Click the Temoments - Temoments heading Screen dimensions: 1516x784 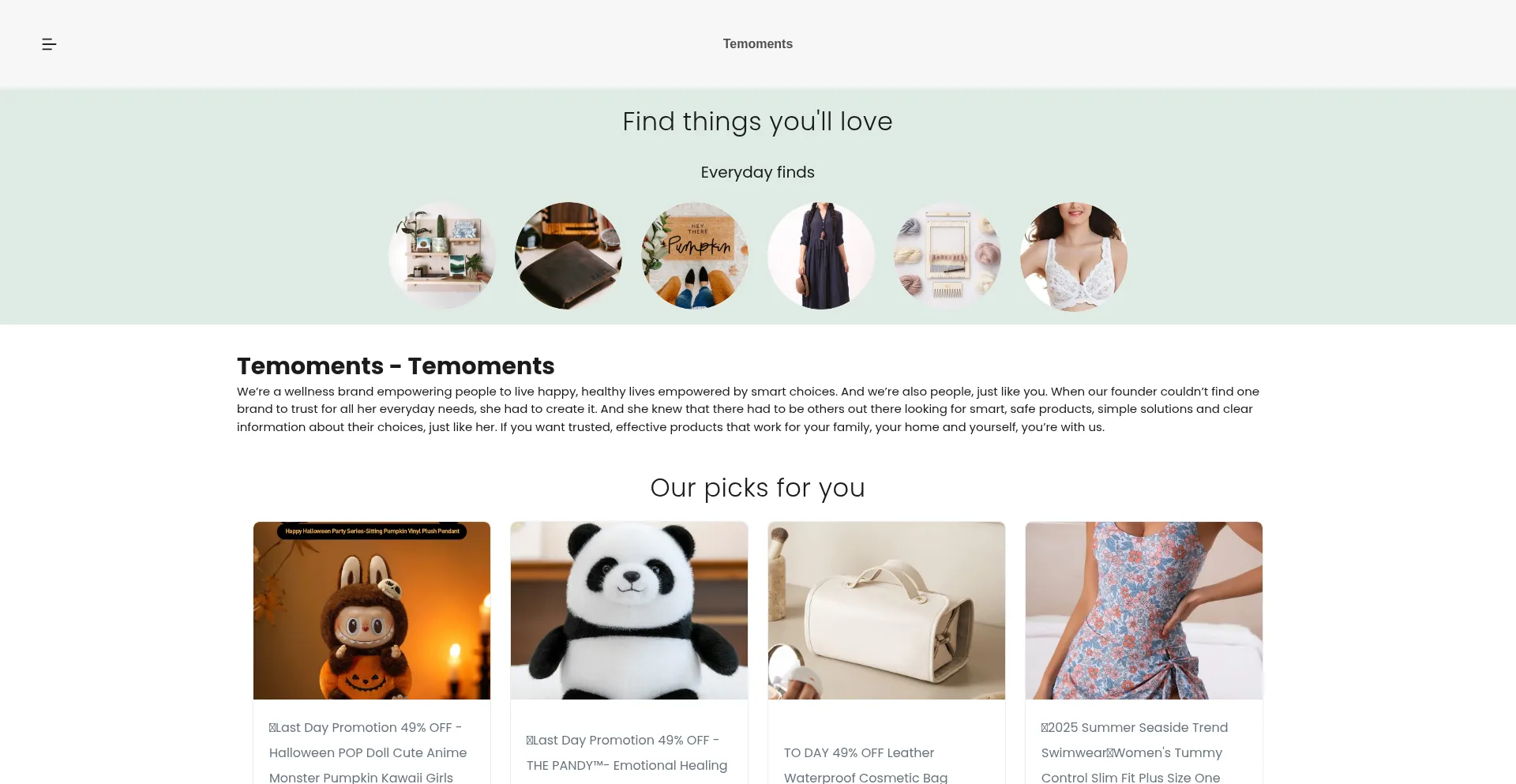(x=396, y=366)
